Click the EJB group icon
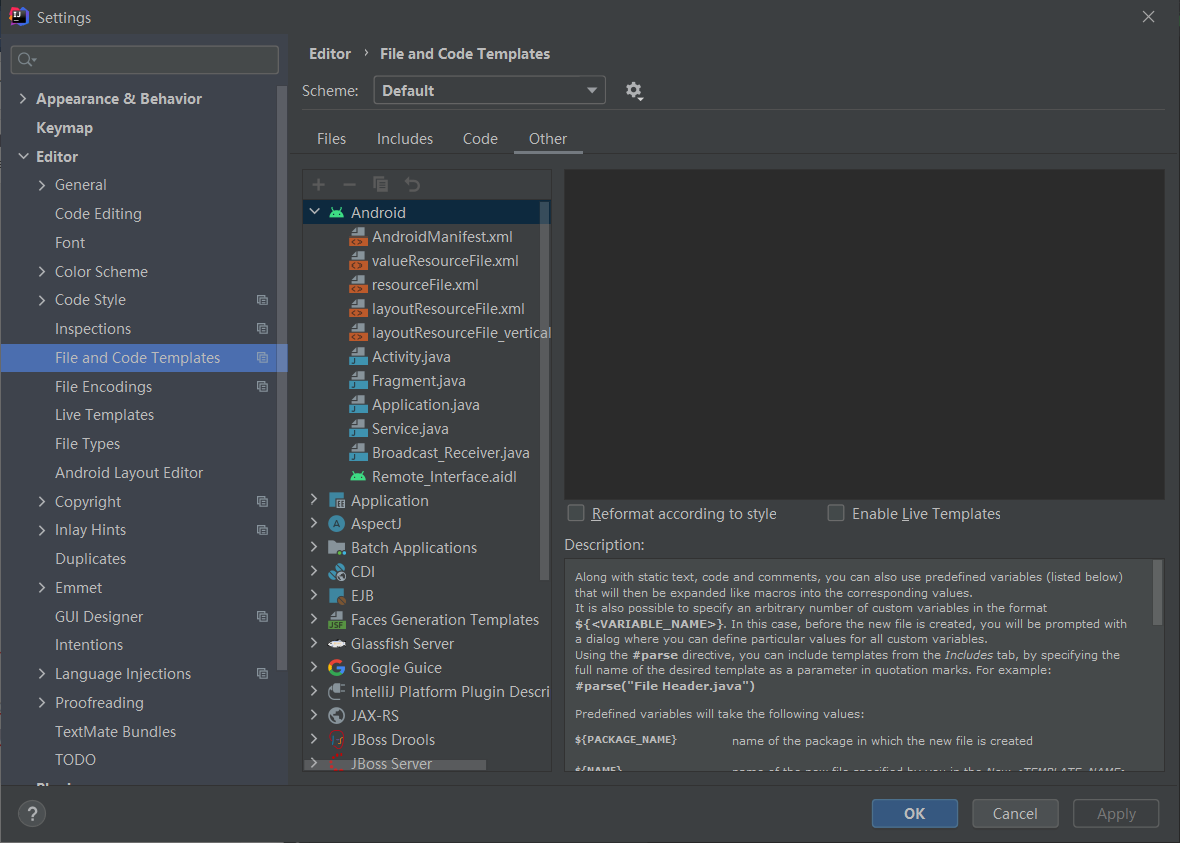This screenshot has height=843, width=1180. (336, 596)
